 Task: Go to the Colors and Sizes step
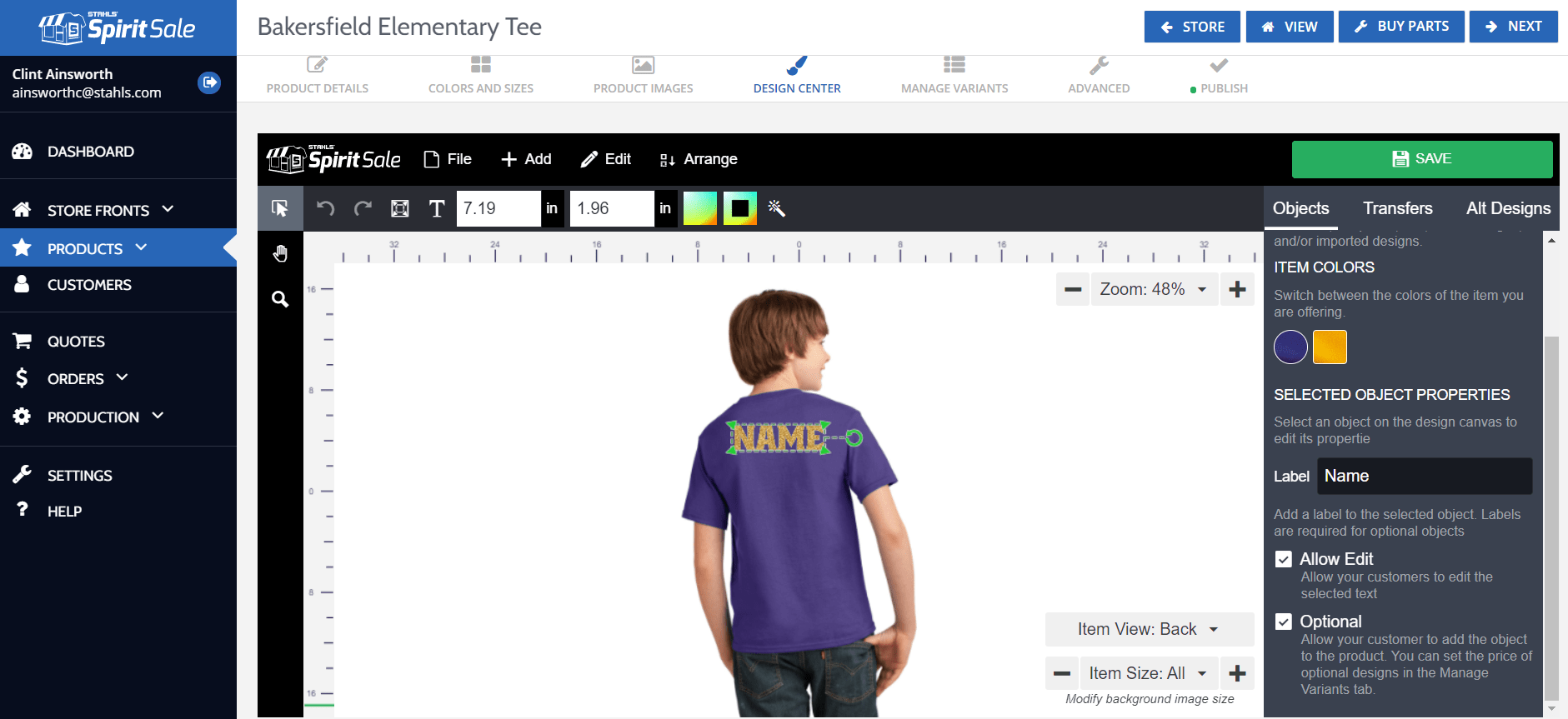point(481,76)
